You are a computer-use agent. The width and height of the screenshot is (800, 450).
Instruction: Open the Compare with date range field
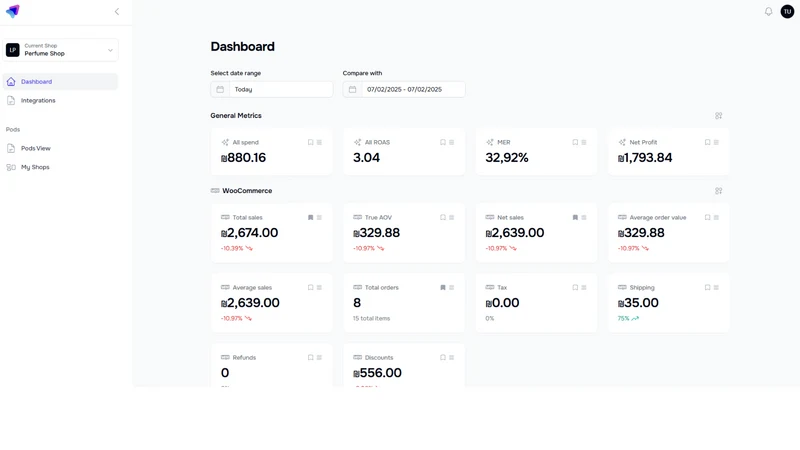click(404, 89)
